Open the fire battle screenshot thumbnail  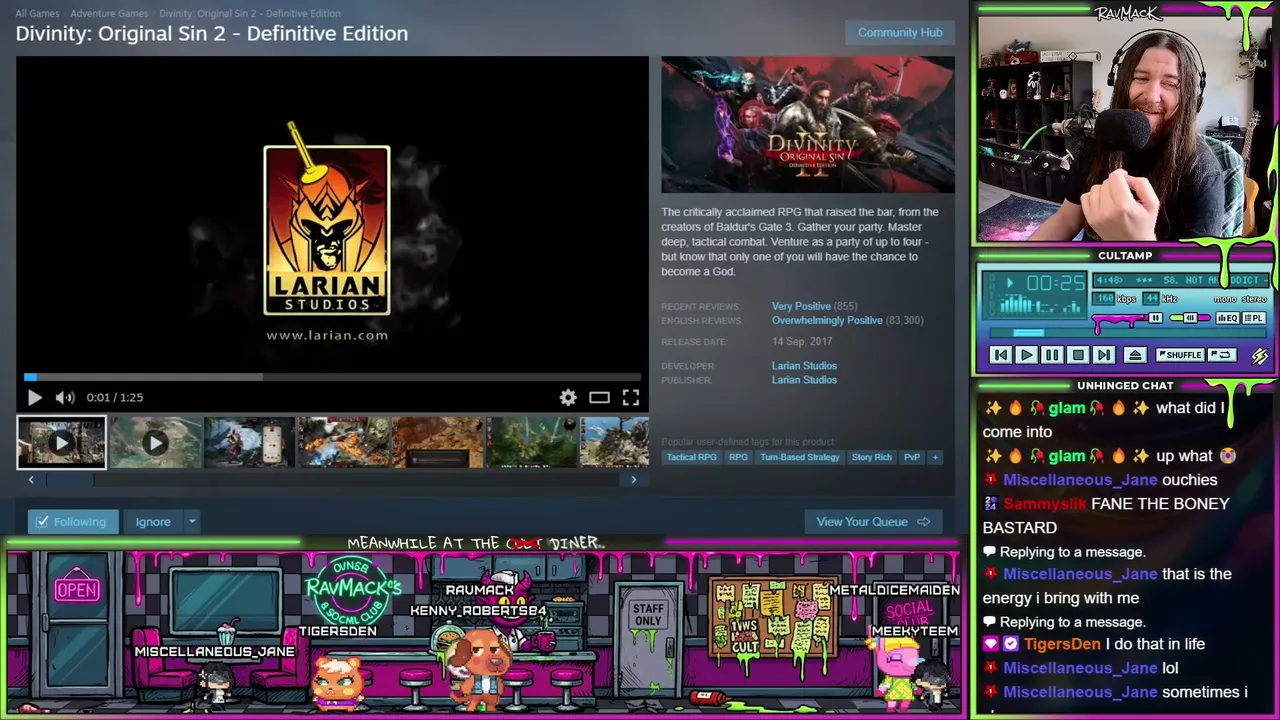[343, 442]
